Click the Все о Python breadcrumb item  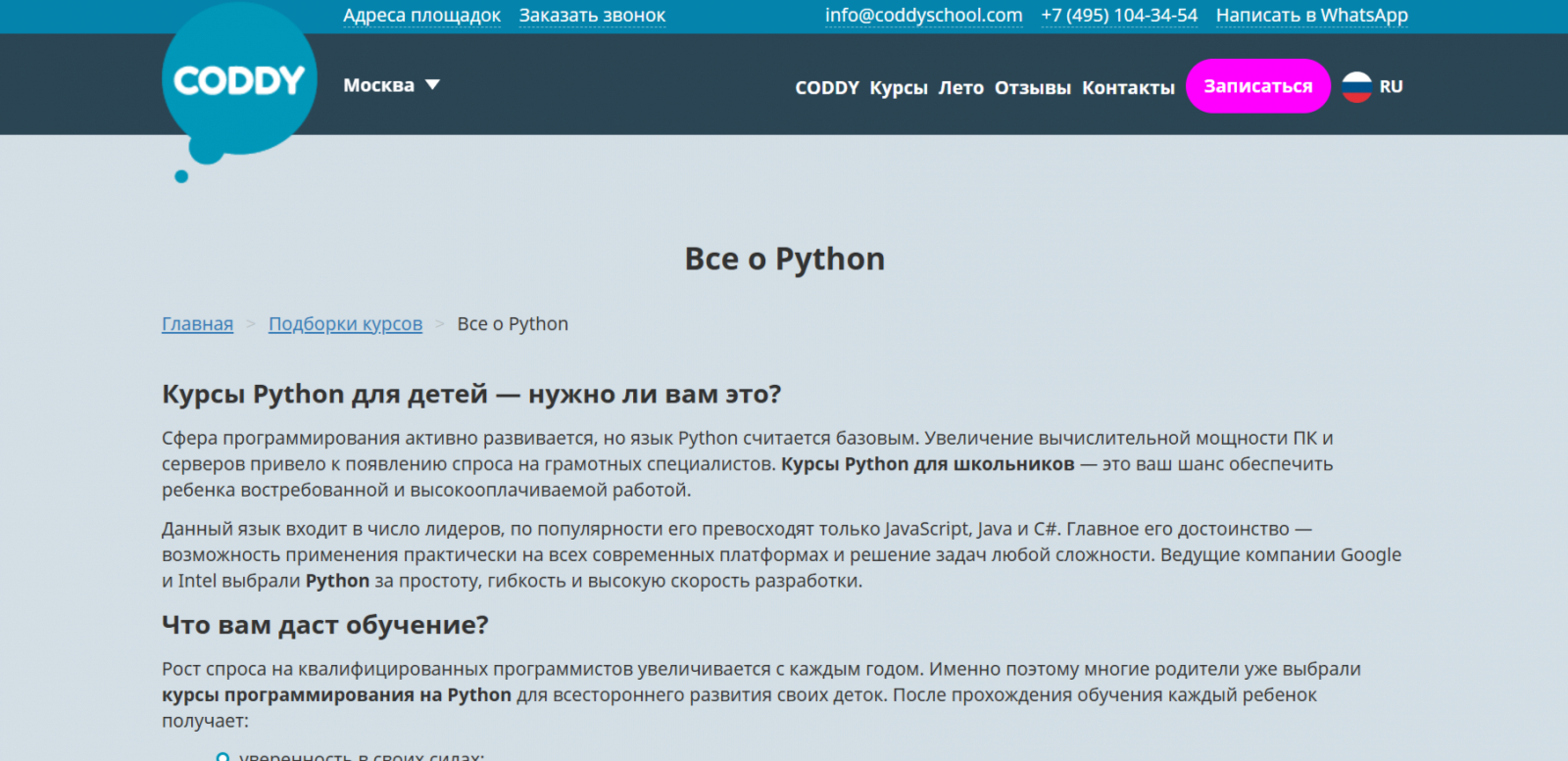(513, 324)
